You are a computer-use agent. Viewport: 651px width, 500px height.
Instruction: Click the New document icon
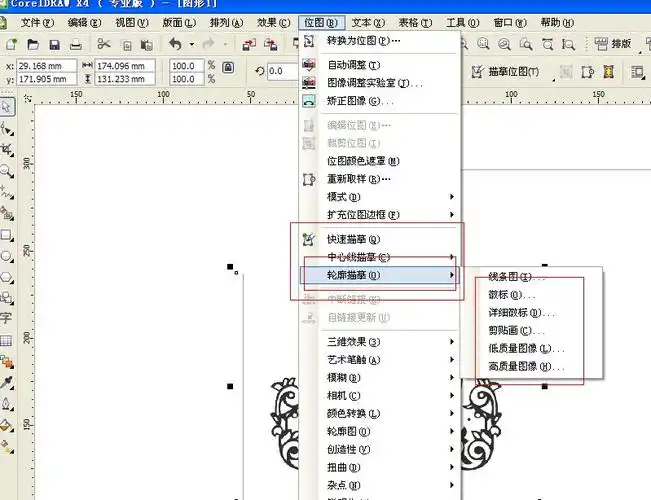pyautogui.click(x=11, y=44)
